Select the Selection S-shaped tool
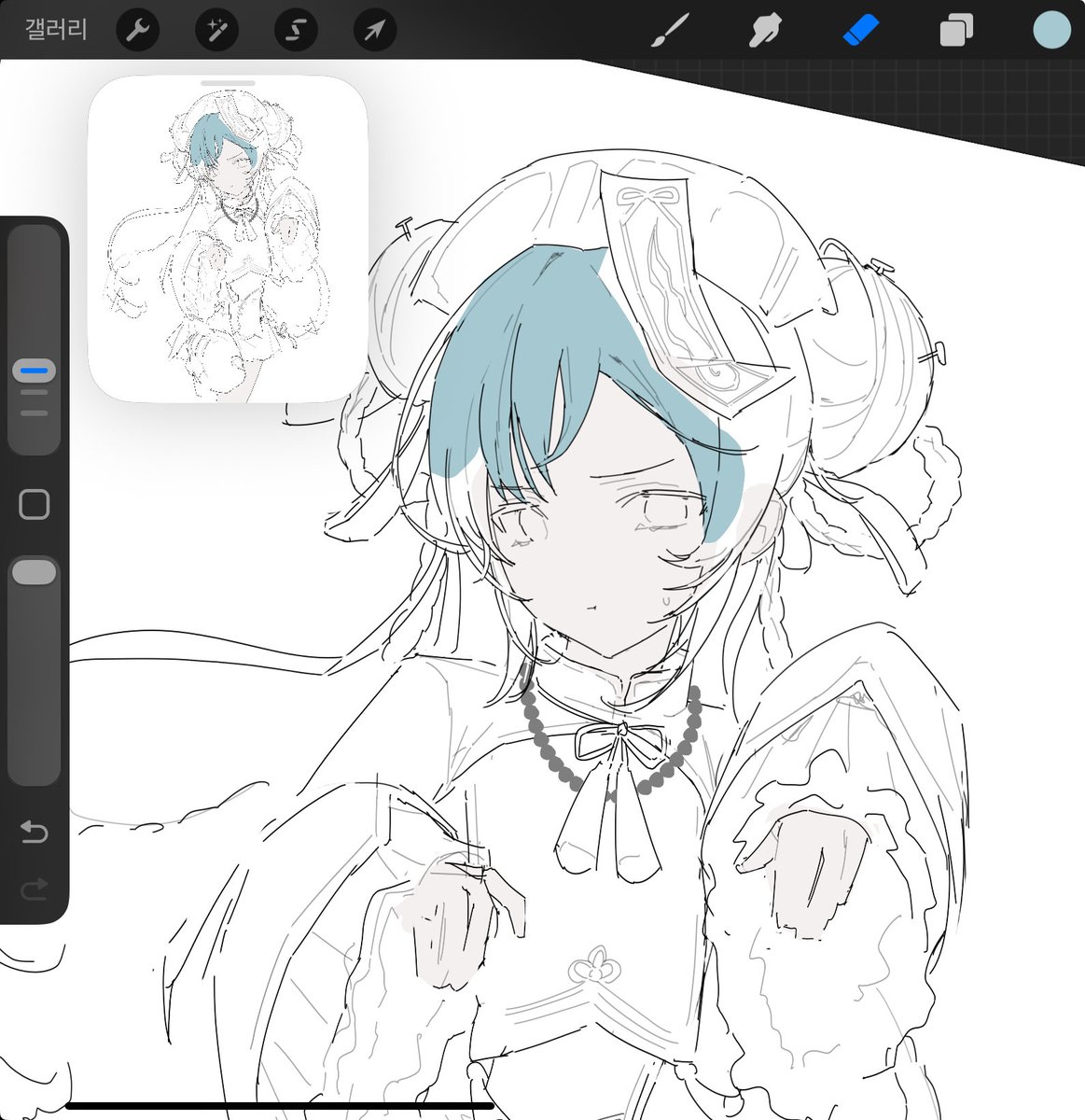 point(296,32)
